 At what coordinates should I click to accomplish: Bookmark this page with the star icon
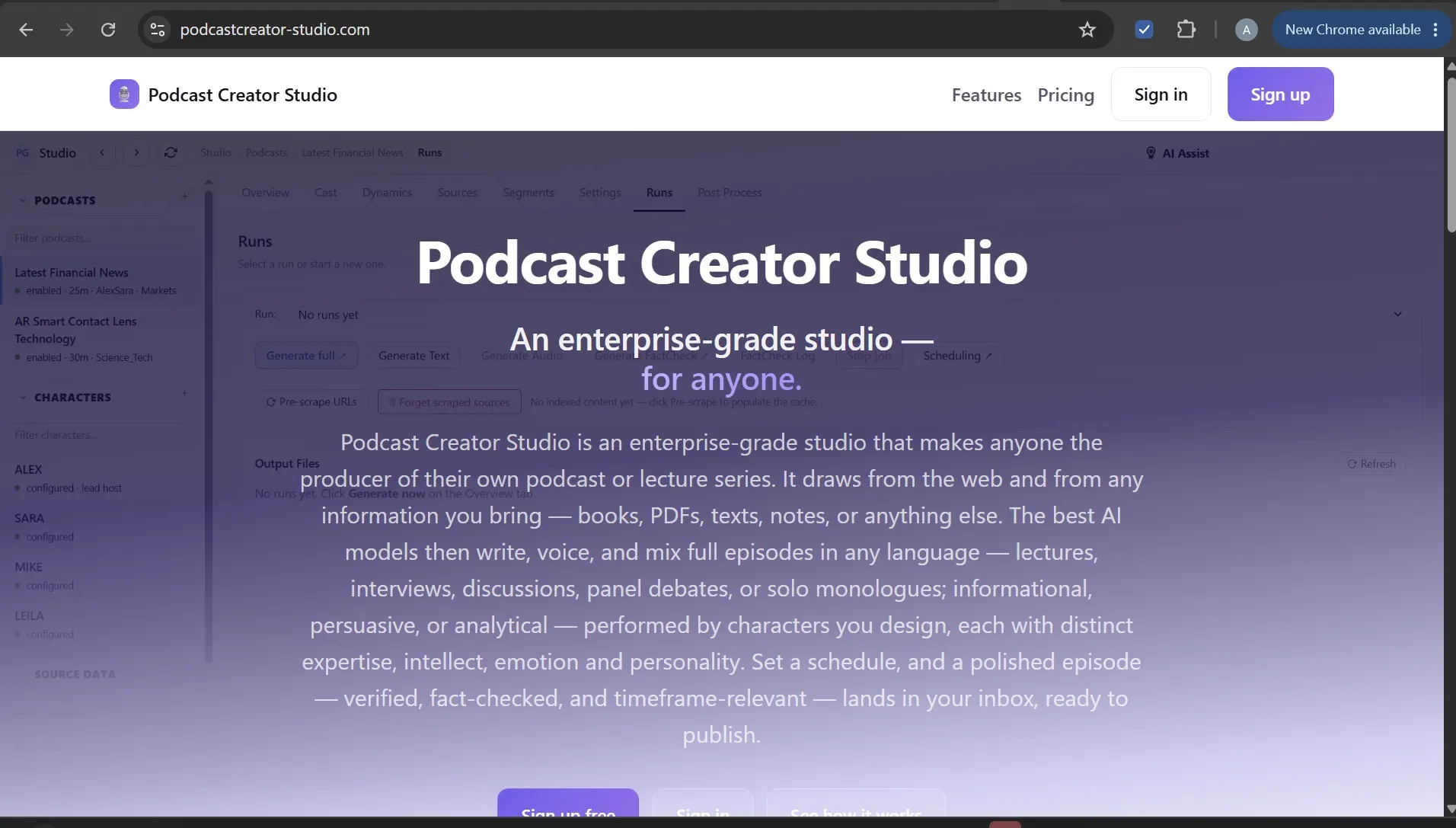[1087, 30]
